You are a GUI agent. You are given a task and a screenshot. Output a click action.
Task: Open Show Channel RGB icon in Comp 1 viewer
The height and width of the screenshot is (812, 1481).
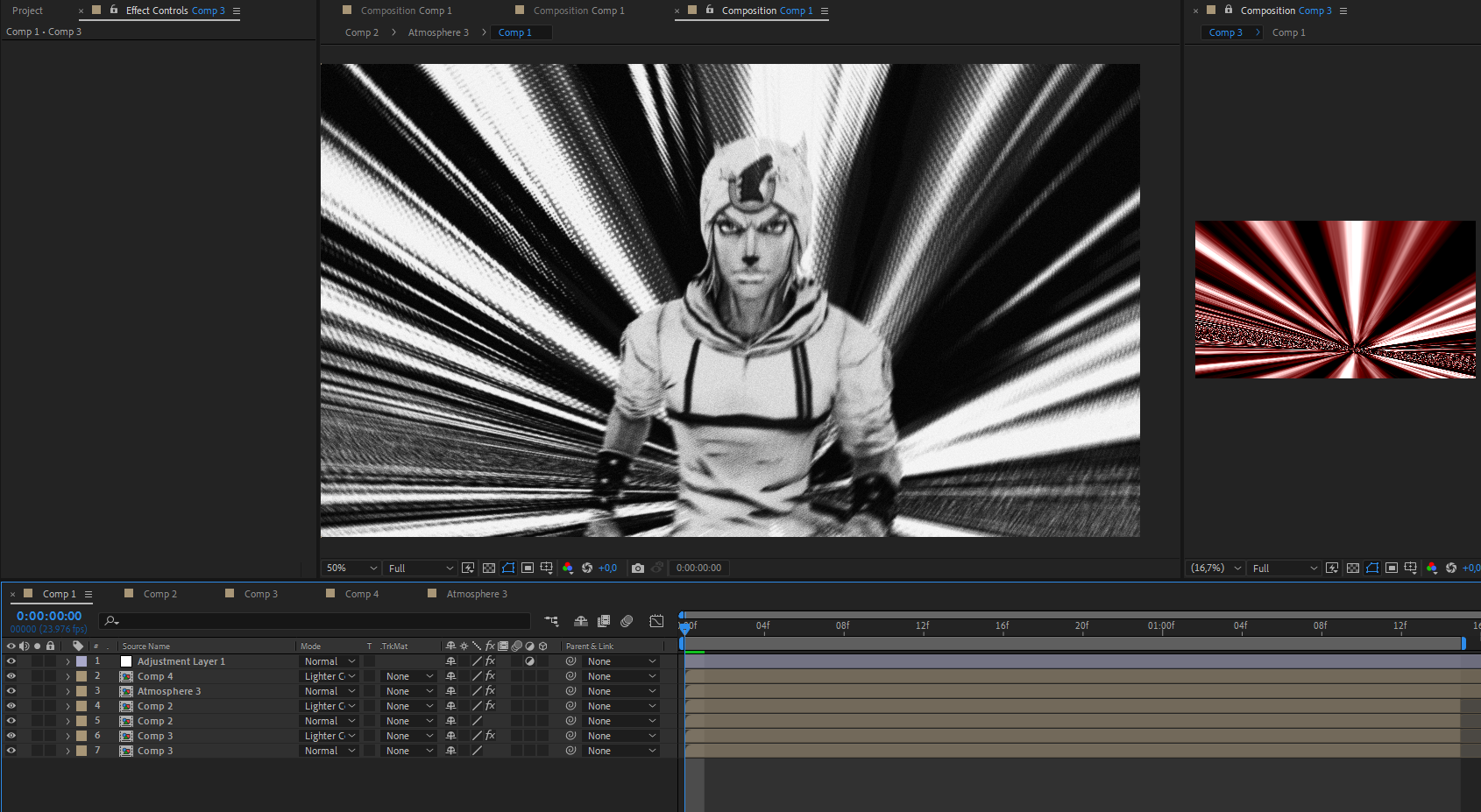coord(568,568)
